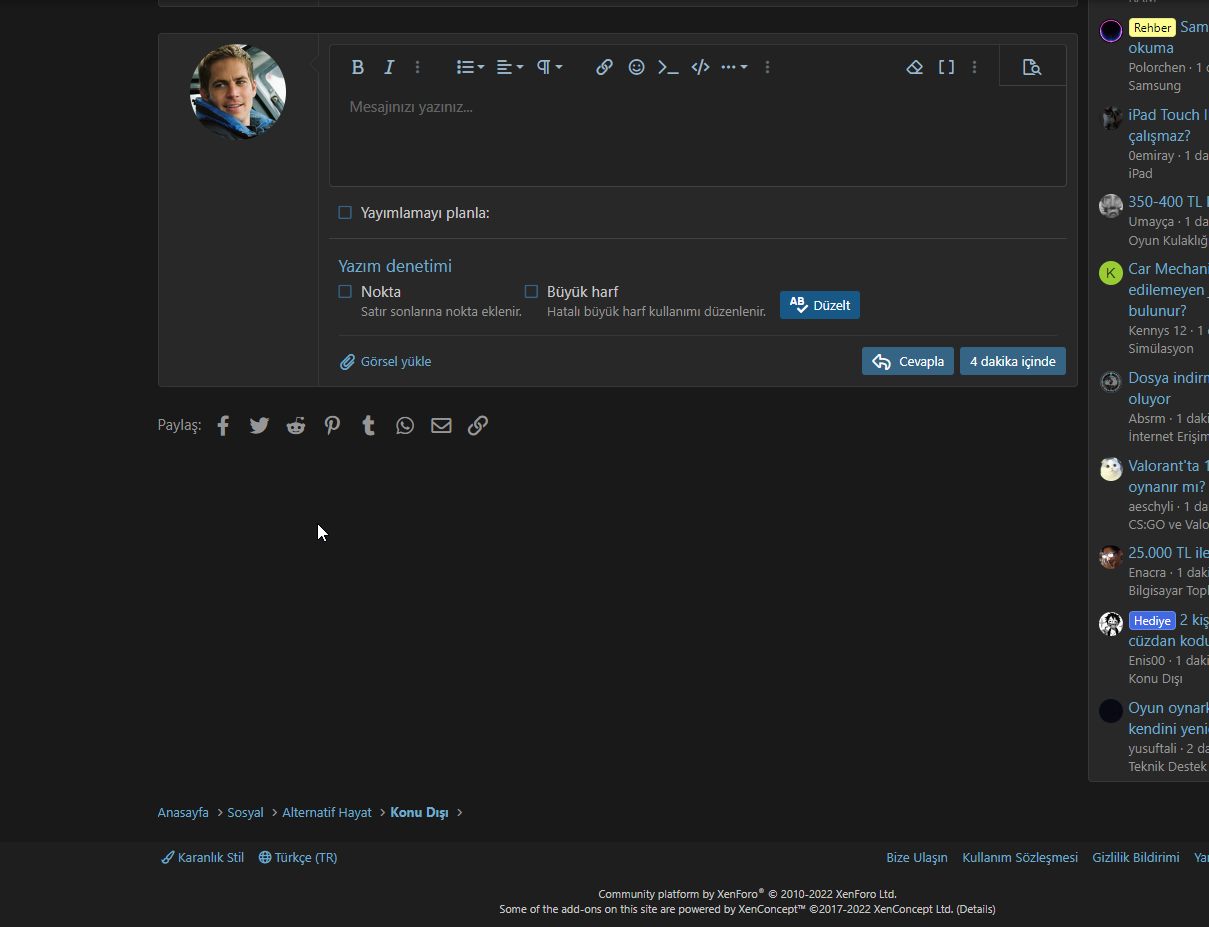Open Gizlilik Bildirimi footer link
This screenshot has height=927, width=1209.
[1136, 858]
